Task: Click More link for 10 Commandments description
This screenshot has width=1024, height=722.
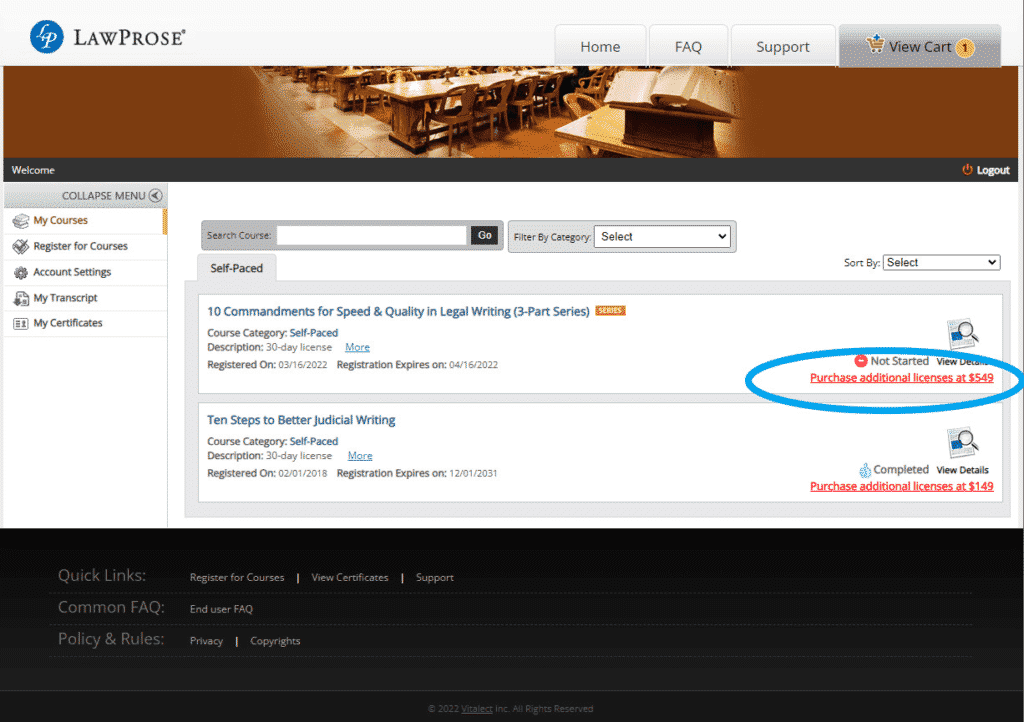Action: 357,347
